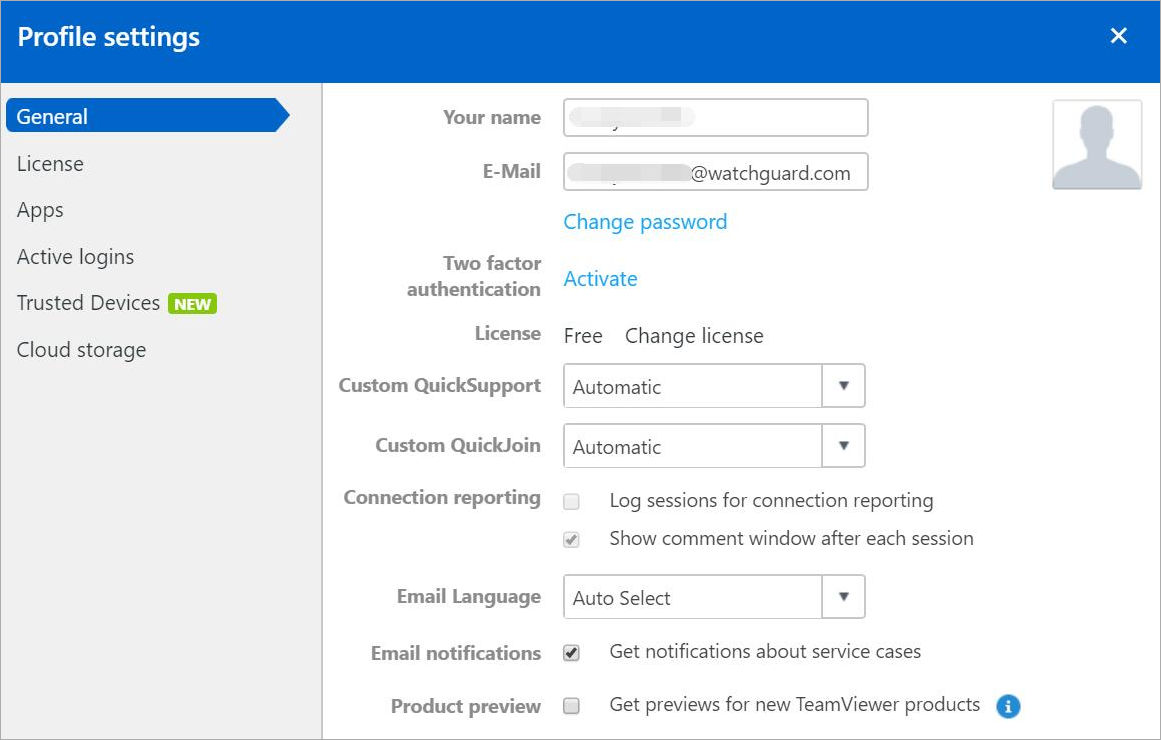Open the Apps section
This screenshot has height=740, width=1161.
click(40, 210)
